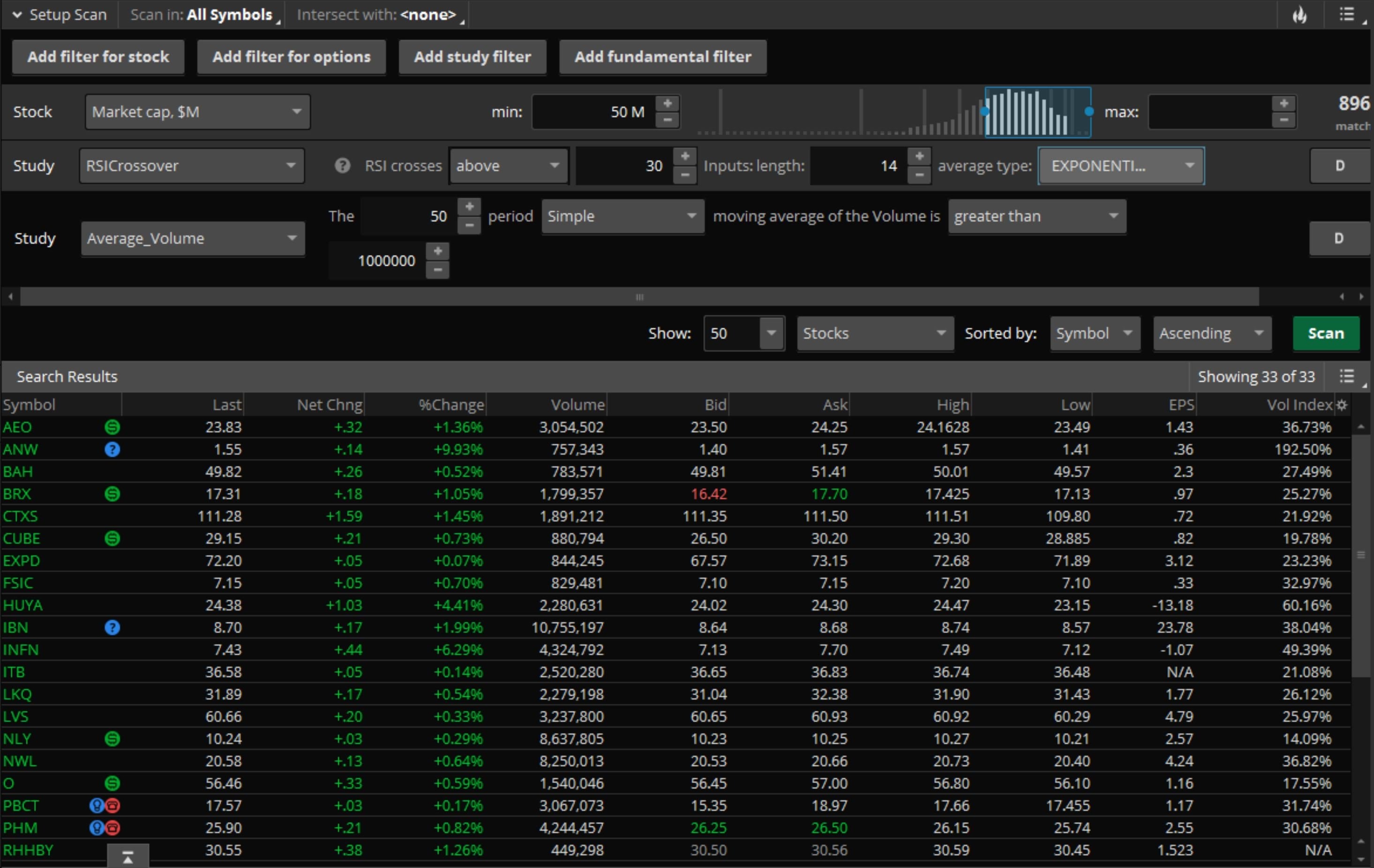The width and height of the screenshot is (1374, 868).
Task: Increase the RSI crosses threshold of 30
Action: pos(685,157)
